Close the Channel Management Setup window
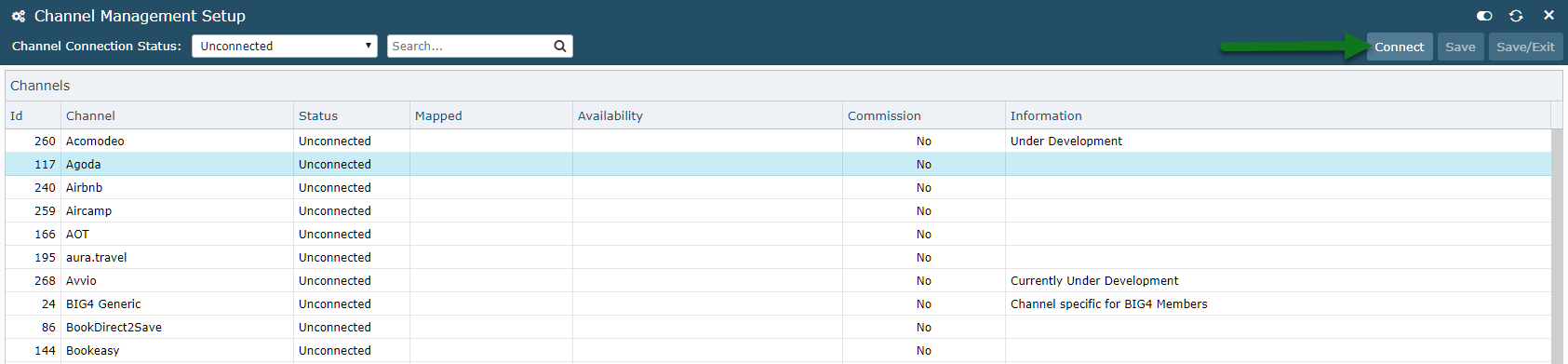This screenshot has width=1568, height=364. click(1548, 15)
